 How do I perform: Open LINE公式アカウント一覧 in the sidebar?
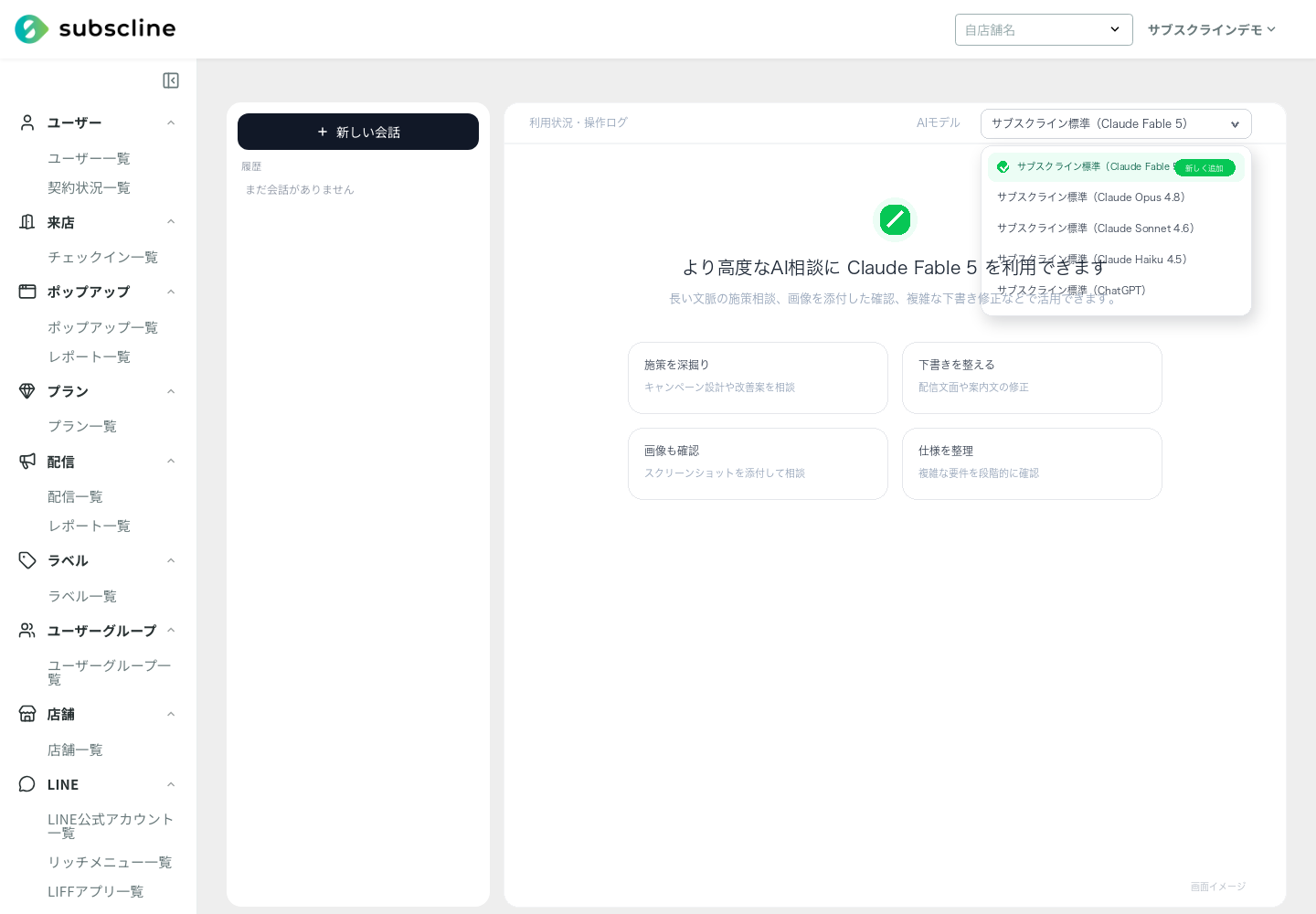pyautogui.click(x=111, y=825)
